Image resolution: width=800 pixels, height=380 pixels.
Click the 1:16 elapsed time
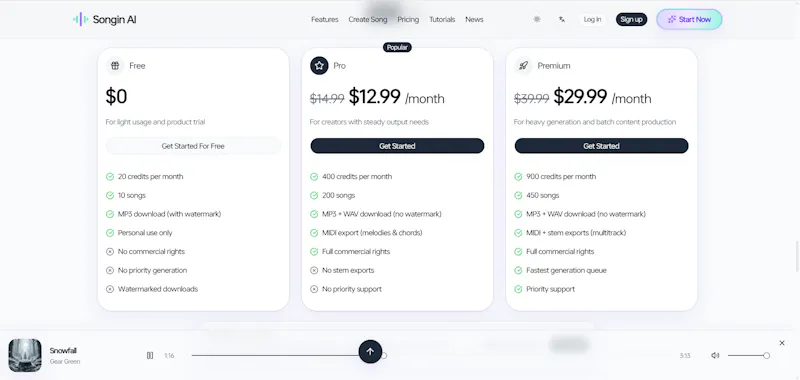click(x=169, y=356)
